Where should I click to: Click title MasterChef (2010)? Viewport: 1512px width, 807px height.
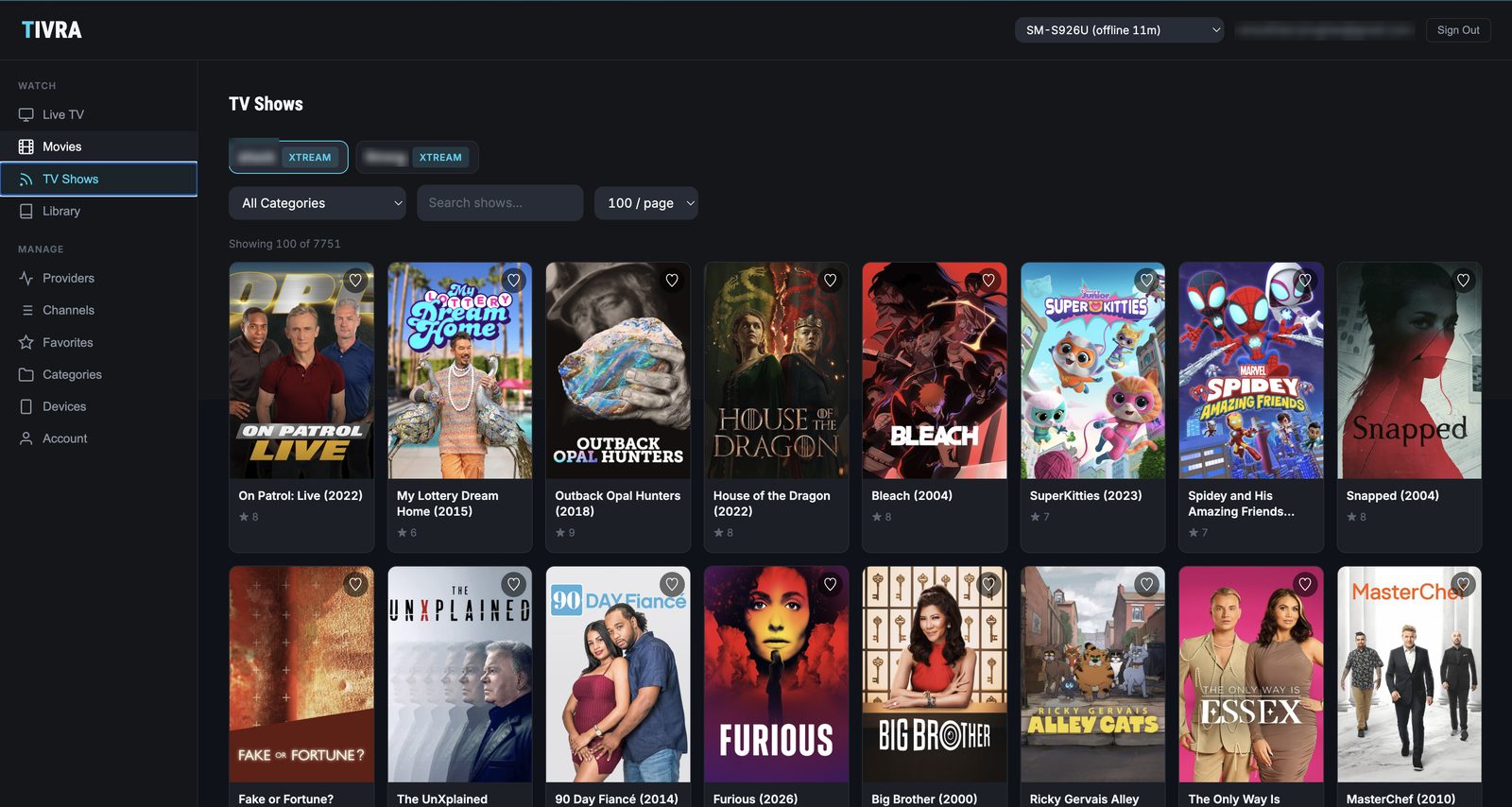coord(1401,799)
